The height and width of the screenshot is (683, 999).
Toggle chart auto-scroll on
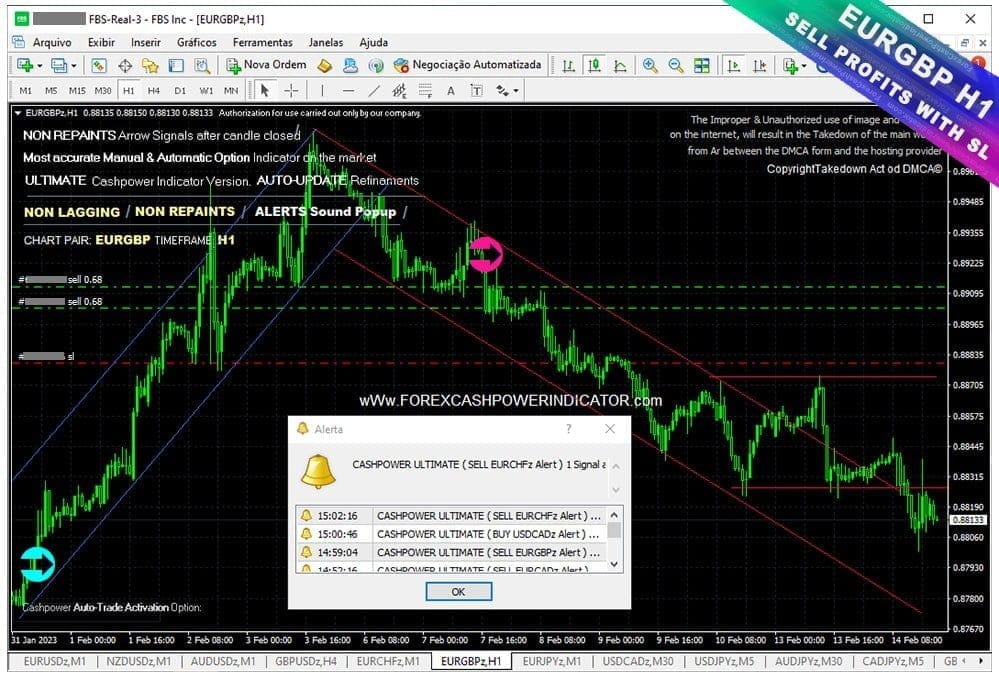(x=733, y=66)
